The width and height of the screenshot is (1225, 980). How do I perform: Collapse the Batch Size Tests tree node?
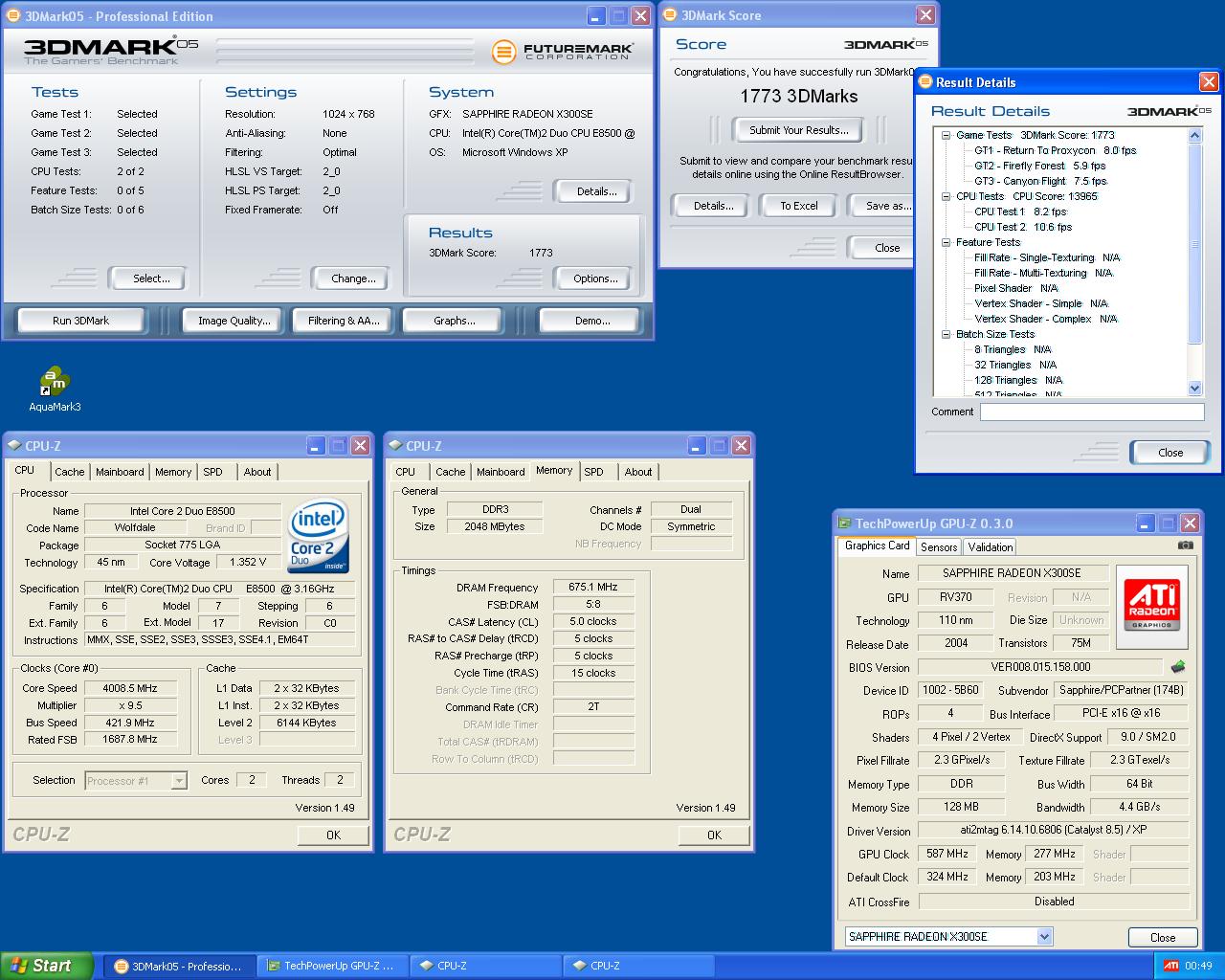click(x=946, y=334)
